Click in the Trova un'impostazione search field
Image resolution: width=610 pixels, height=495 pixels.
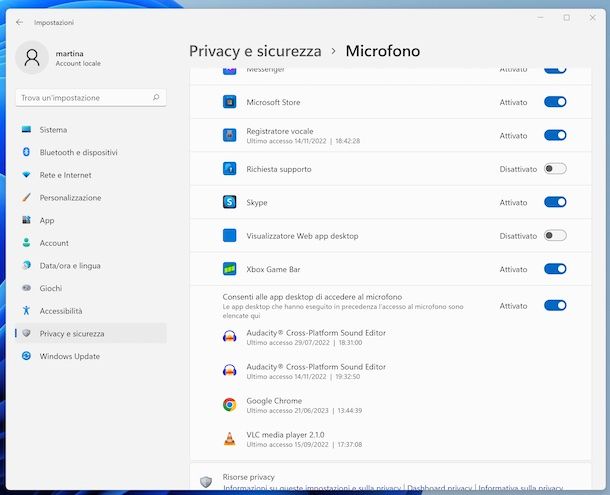(x=91, y=97)
